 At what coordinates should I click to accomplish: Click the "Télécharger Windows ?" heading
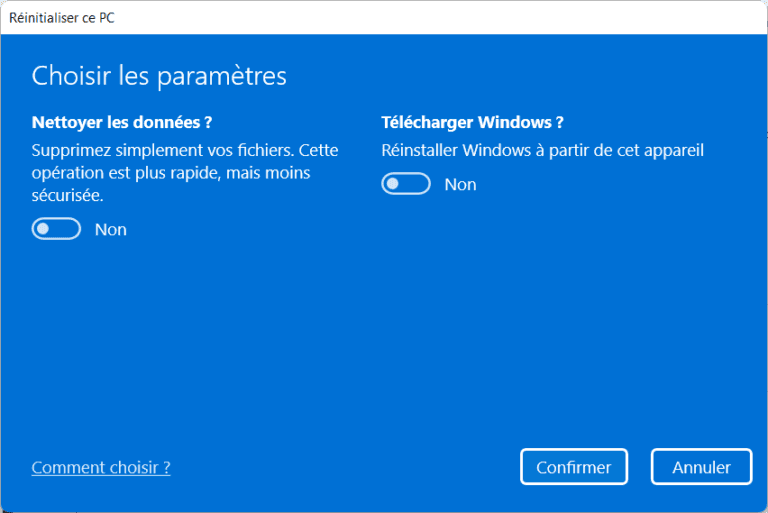pos(472,122)
